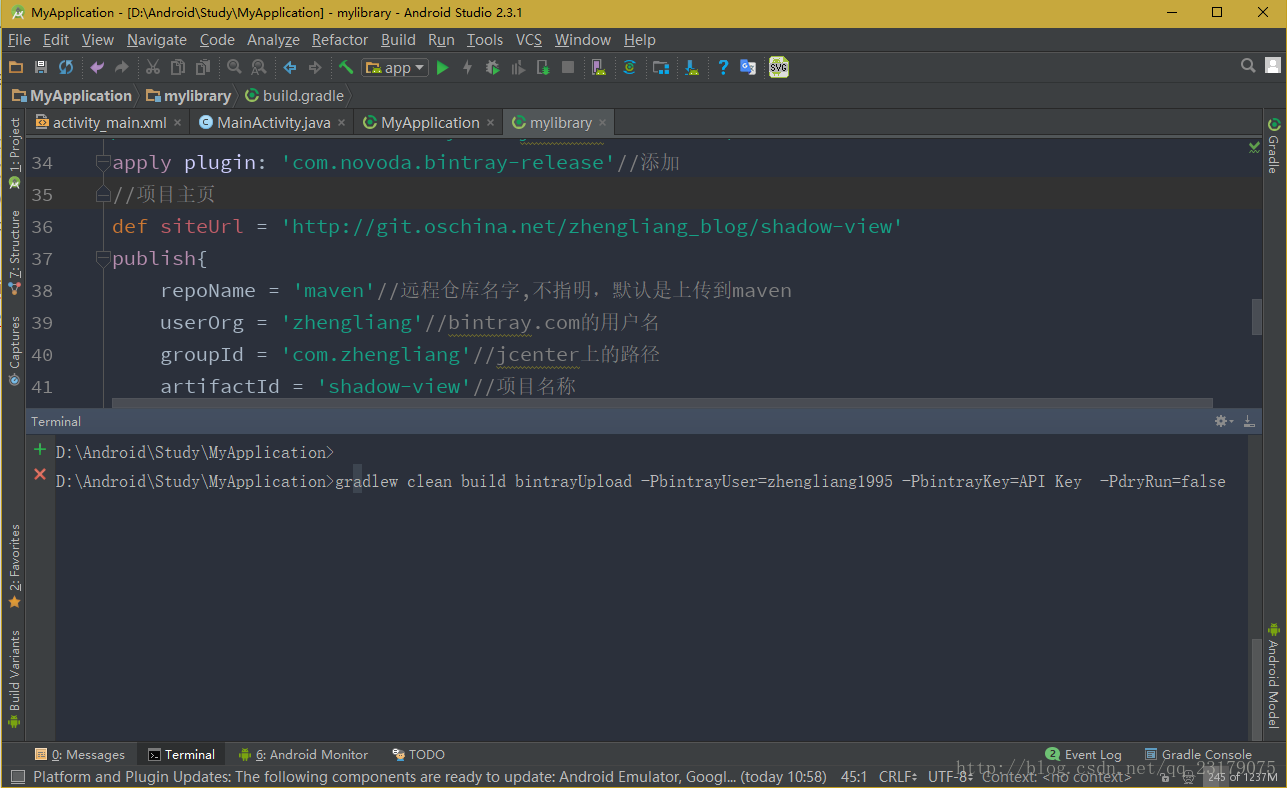Open the CRLF line separator selector
1287x788 pixels.
pyautogui.click(x=898, y=777)
